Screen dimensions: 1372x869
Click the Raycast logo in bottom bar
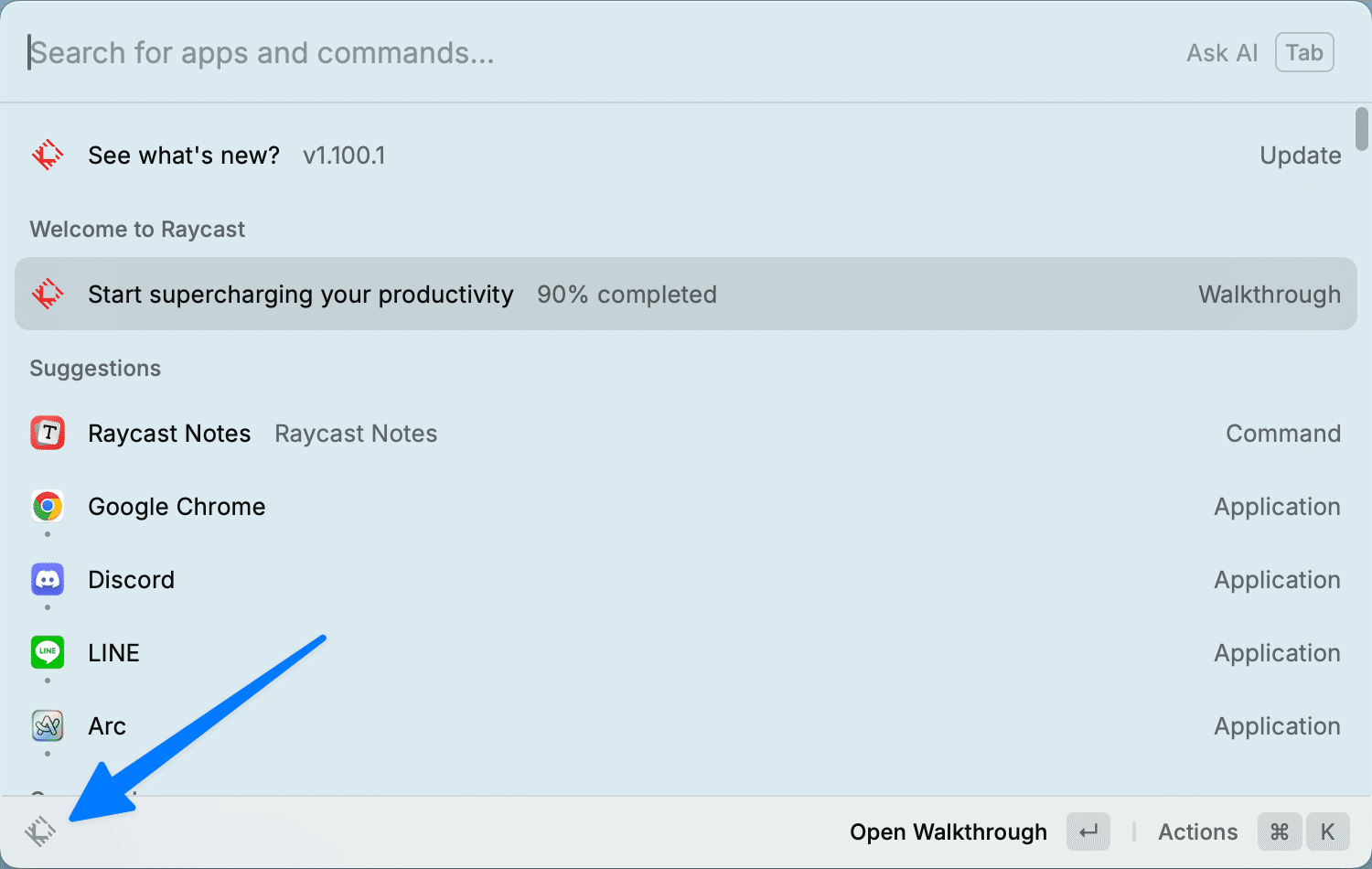point(40,831)
